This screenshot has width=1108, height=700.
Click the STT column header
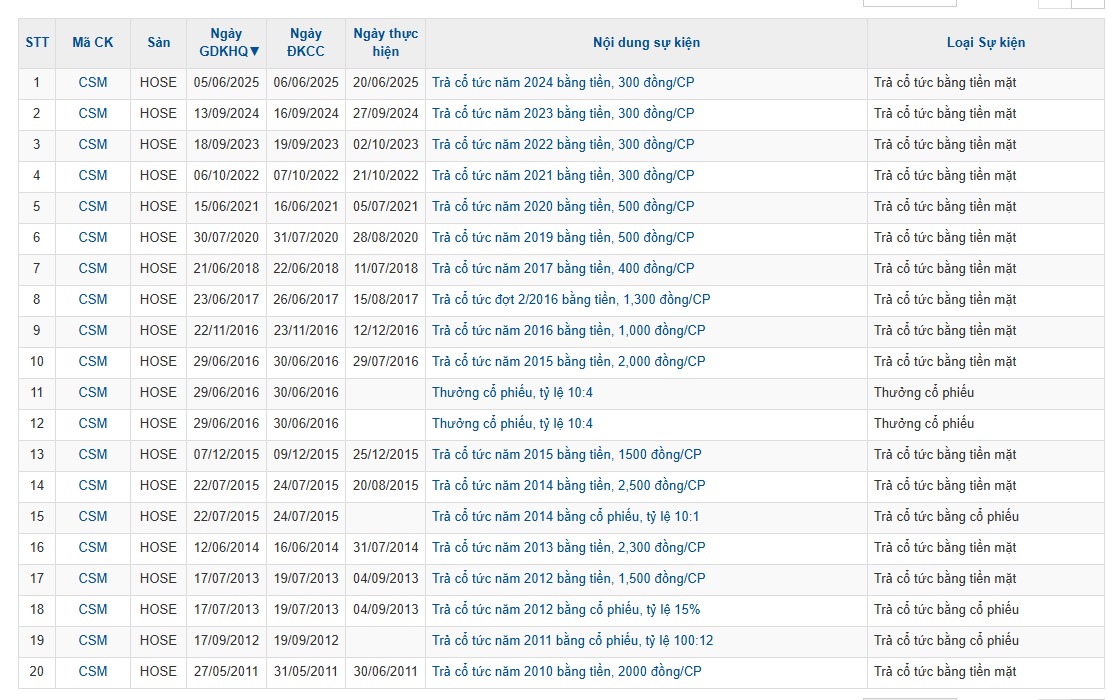click(x=37, y=42)
